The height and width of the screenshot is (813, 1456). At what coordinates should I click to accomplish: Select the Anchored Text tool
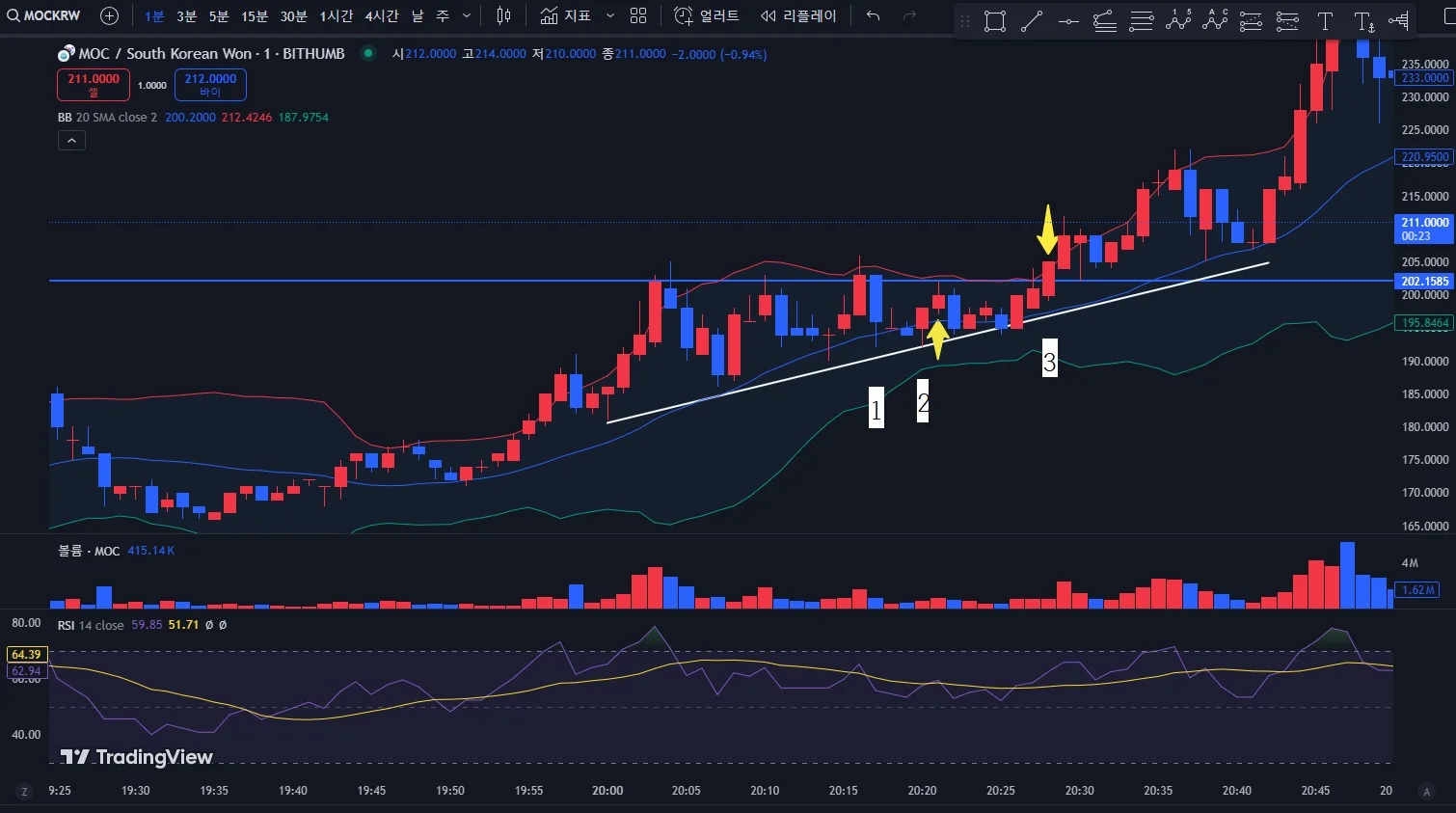pos(1363,21)
